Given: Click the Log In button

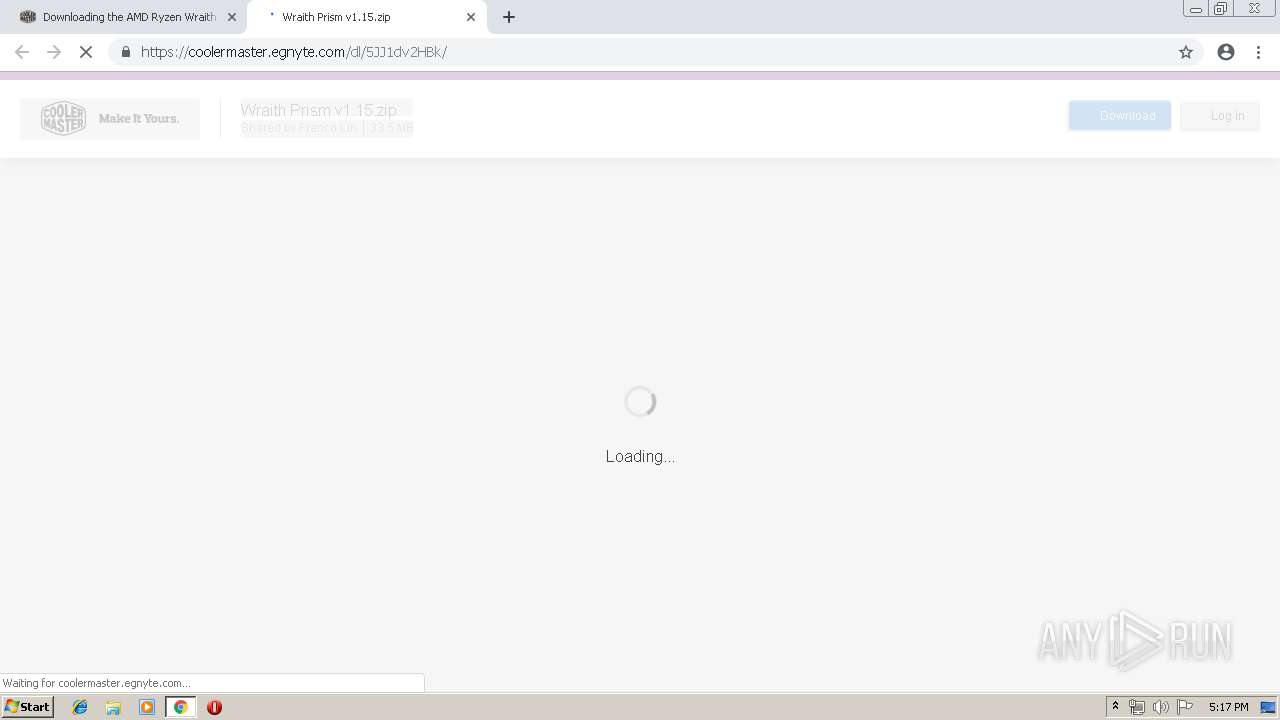Looking at the screenshot, I should [x=1219, y=115].
